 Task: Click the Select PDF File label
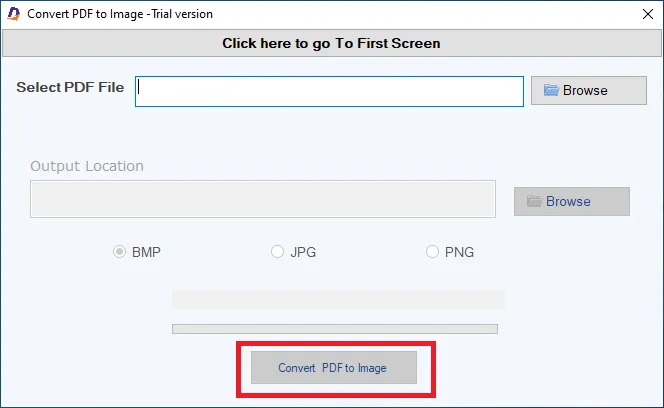[x=70, y=87]
